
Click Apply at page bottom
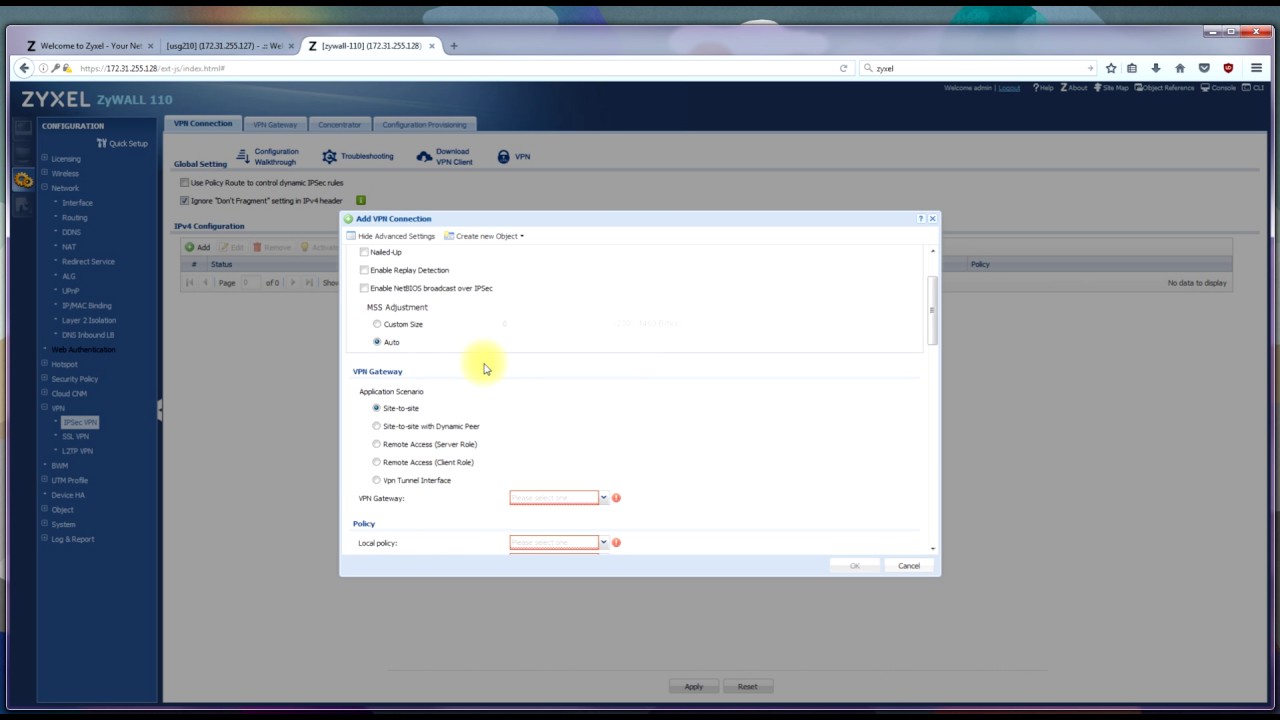694,687
